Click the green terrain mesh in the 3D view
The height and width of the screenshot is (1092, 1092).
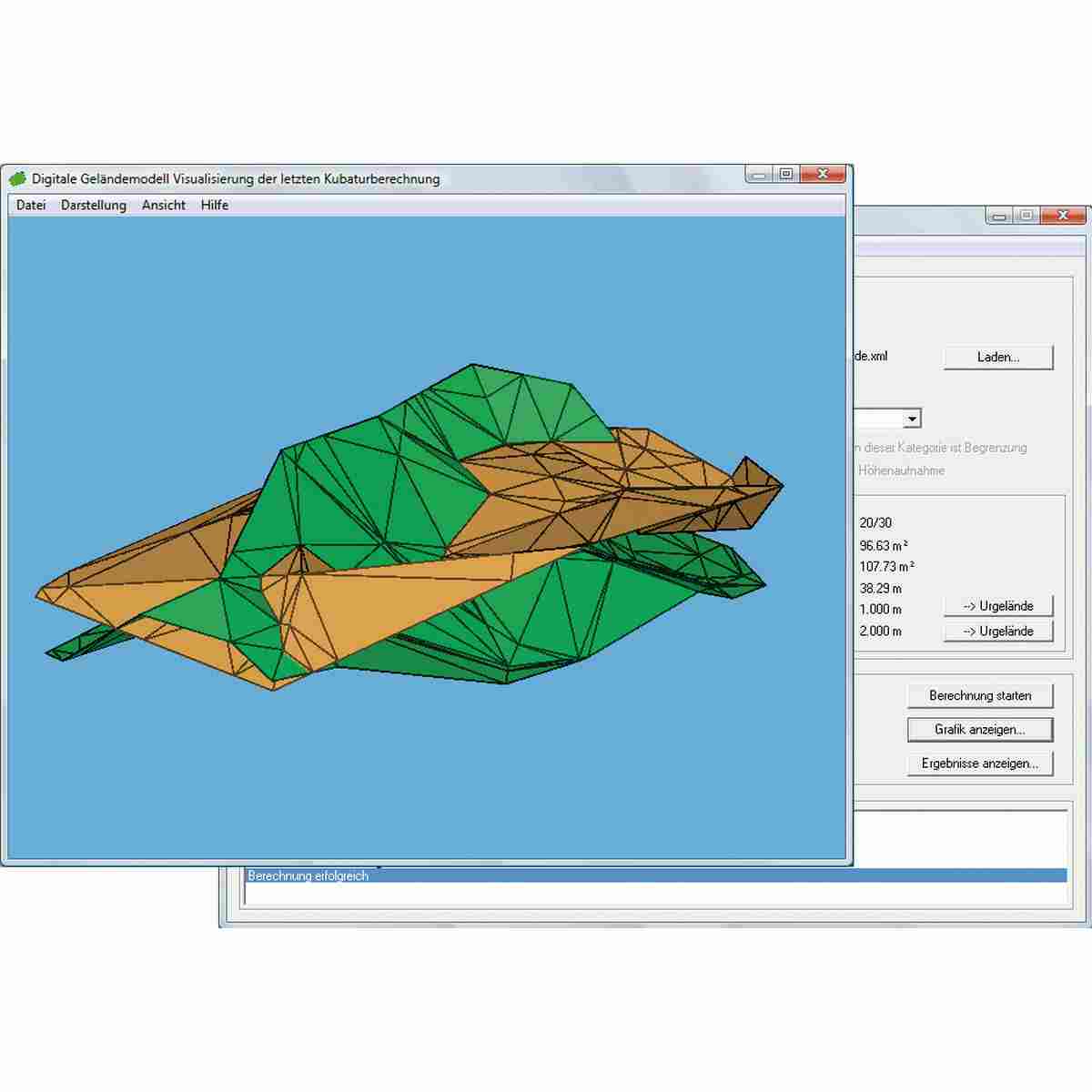(x=364, y=482)
